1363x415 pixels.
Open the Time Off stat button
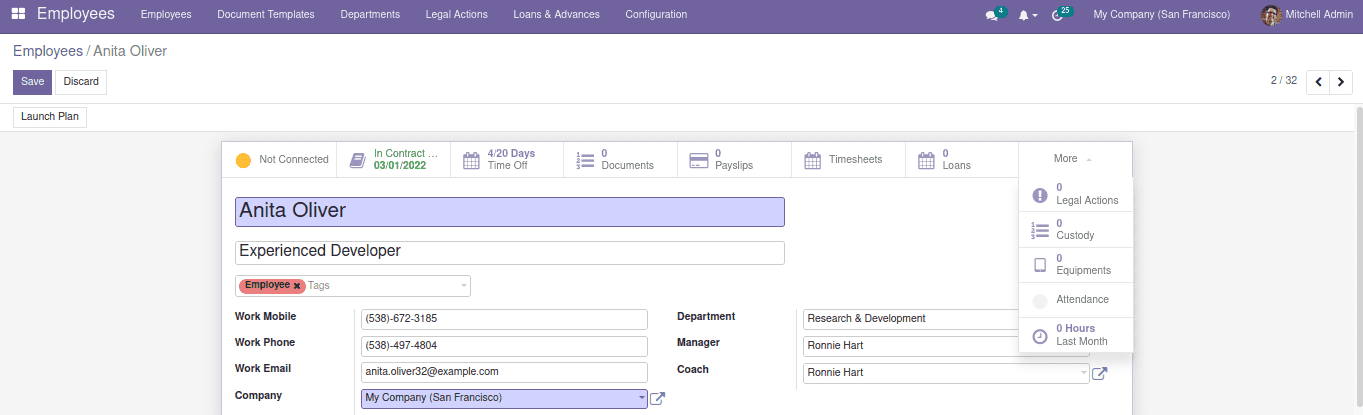click(x=507, y=160)
